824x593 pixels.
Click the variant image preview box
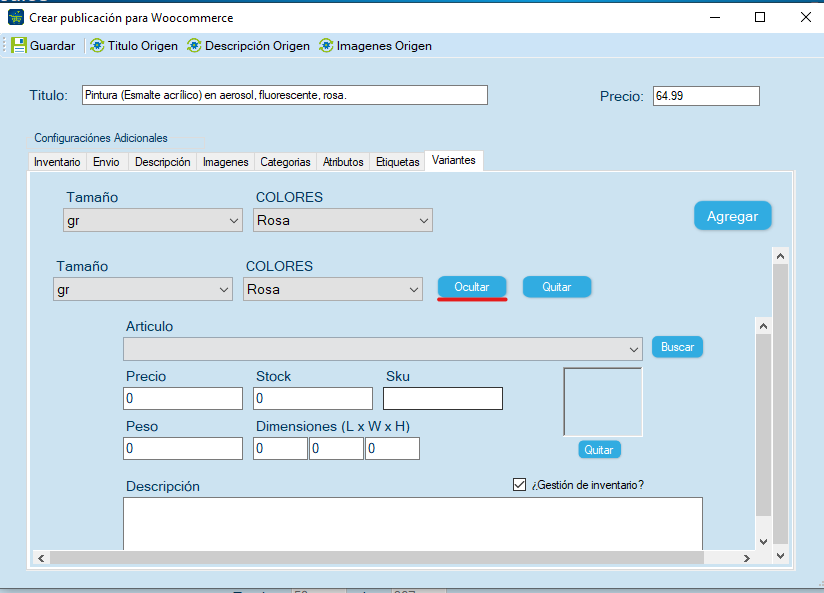coord(603,402)
